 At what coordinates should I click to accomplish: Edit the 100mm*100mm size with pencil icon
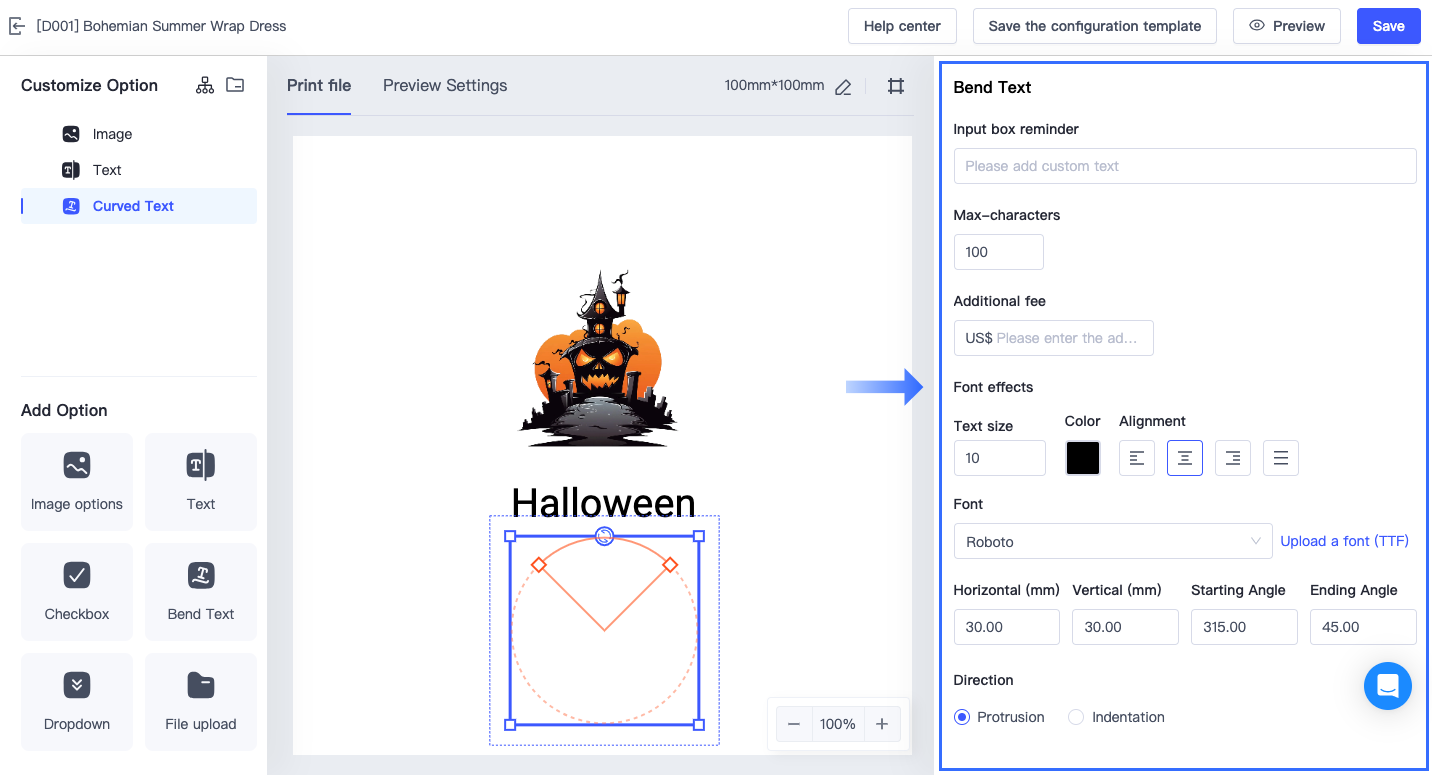pyautogui.click(x=842, y=87)
